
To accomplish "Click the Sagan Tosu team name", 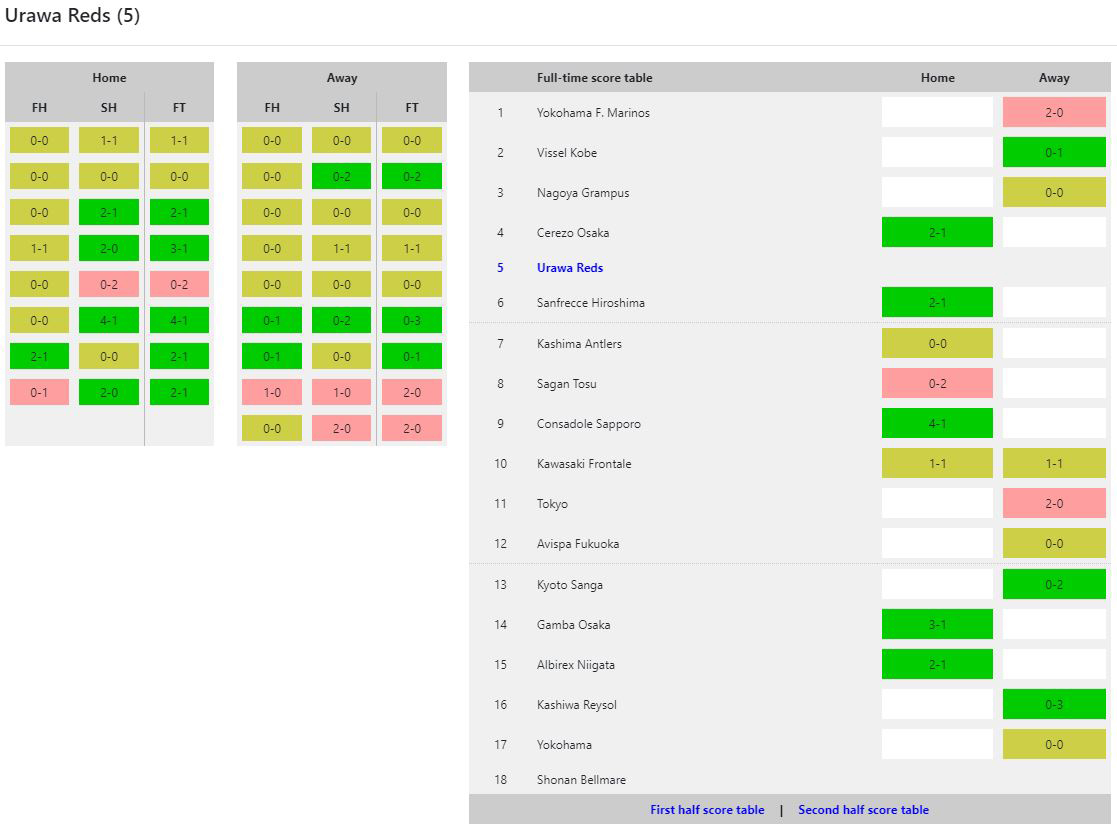I will 566,383.
